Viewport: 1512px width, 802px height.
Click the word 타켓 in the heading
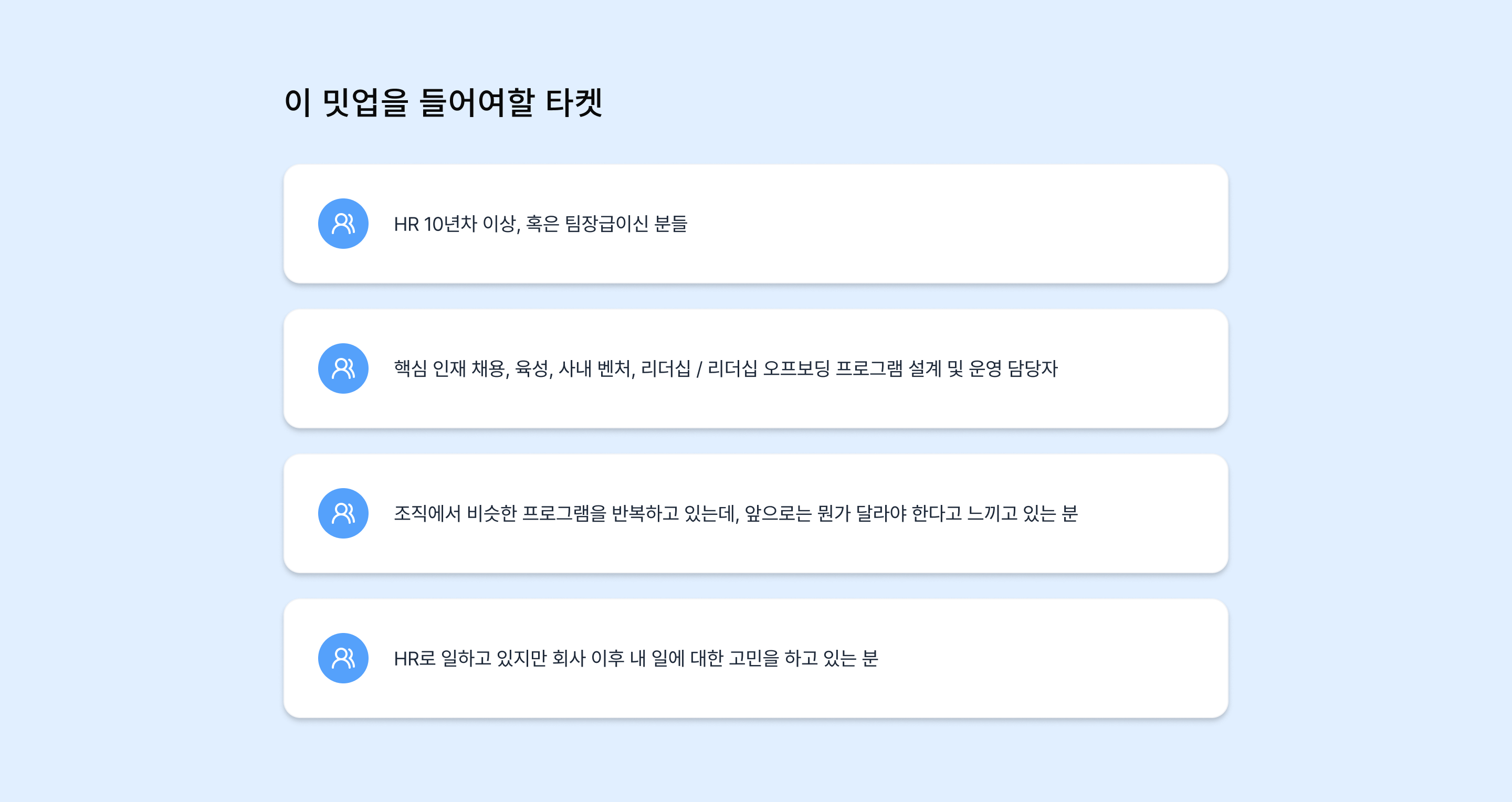[573, 103]
